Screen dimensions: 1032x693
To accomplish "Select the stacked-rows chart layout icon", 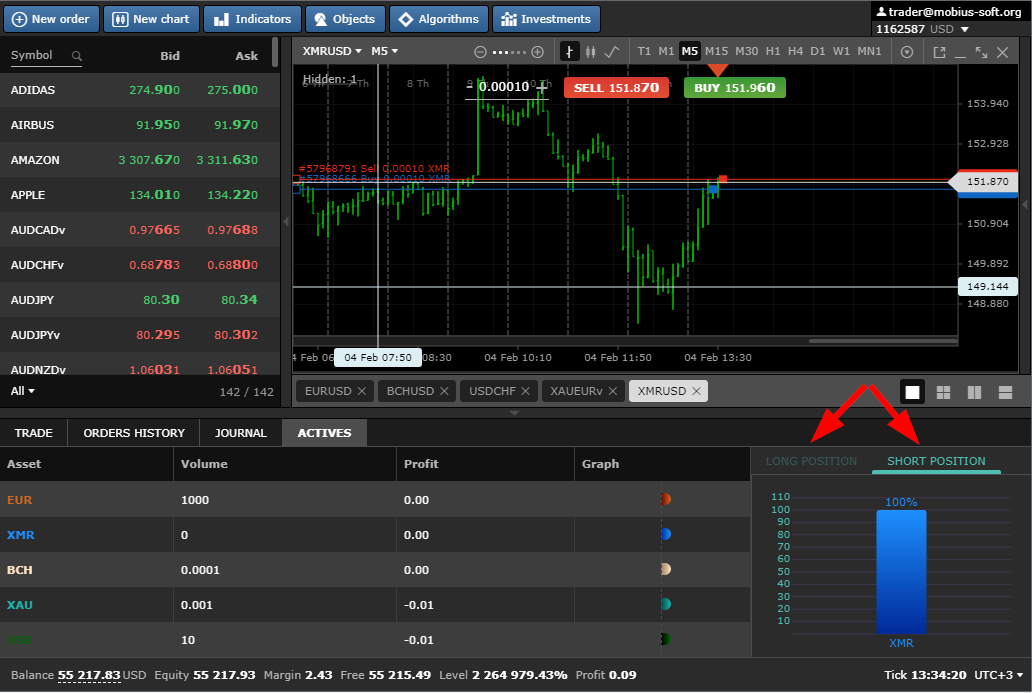I will click(x=1005, y=392).
